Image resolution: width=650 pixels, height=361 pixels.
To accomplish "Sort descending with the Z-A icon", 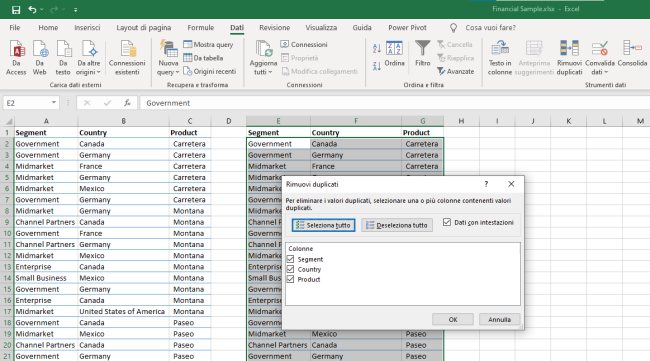I will [376, 66].
